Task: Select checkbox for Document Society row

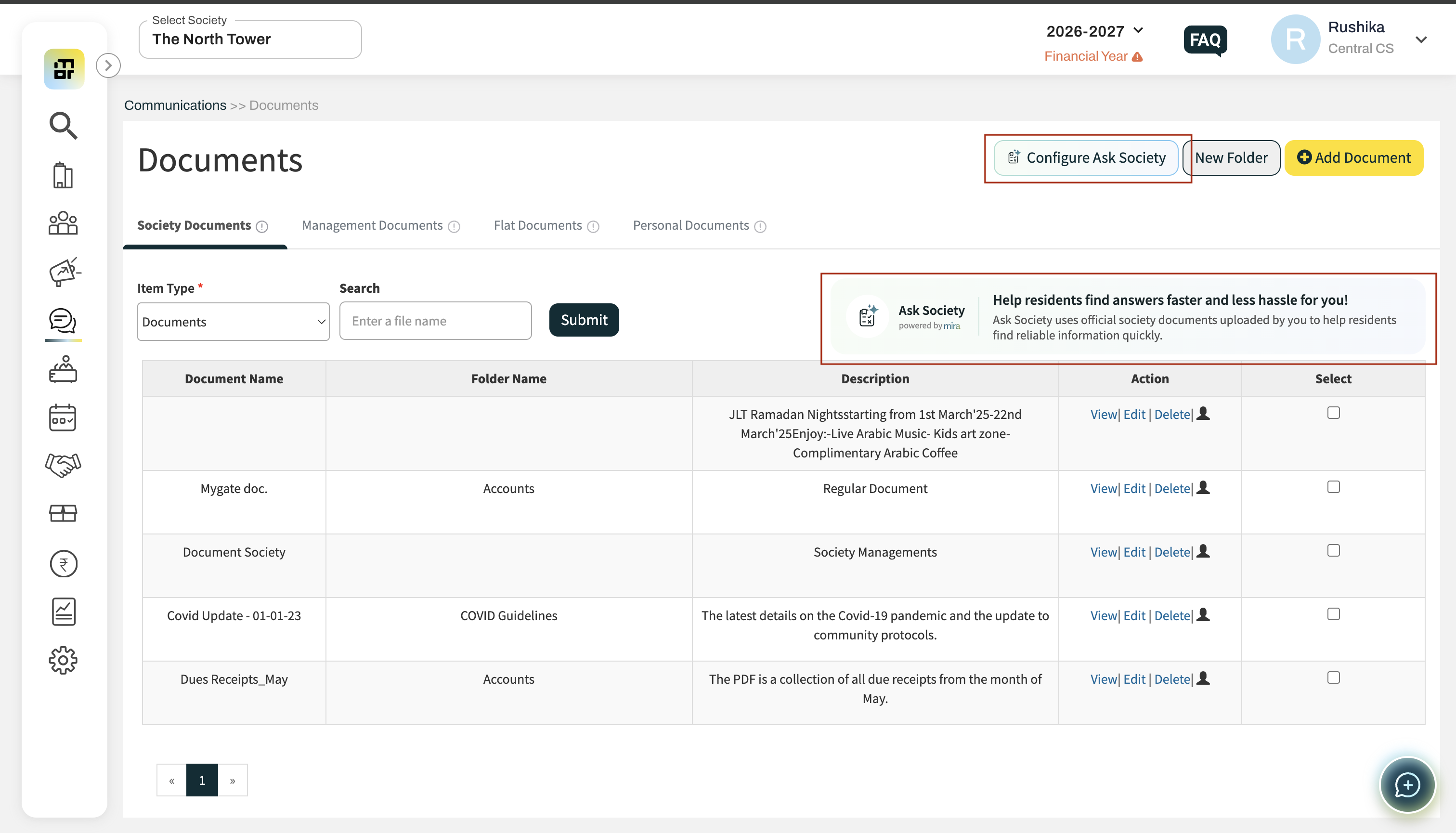Action: 1334,550
